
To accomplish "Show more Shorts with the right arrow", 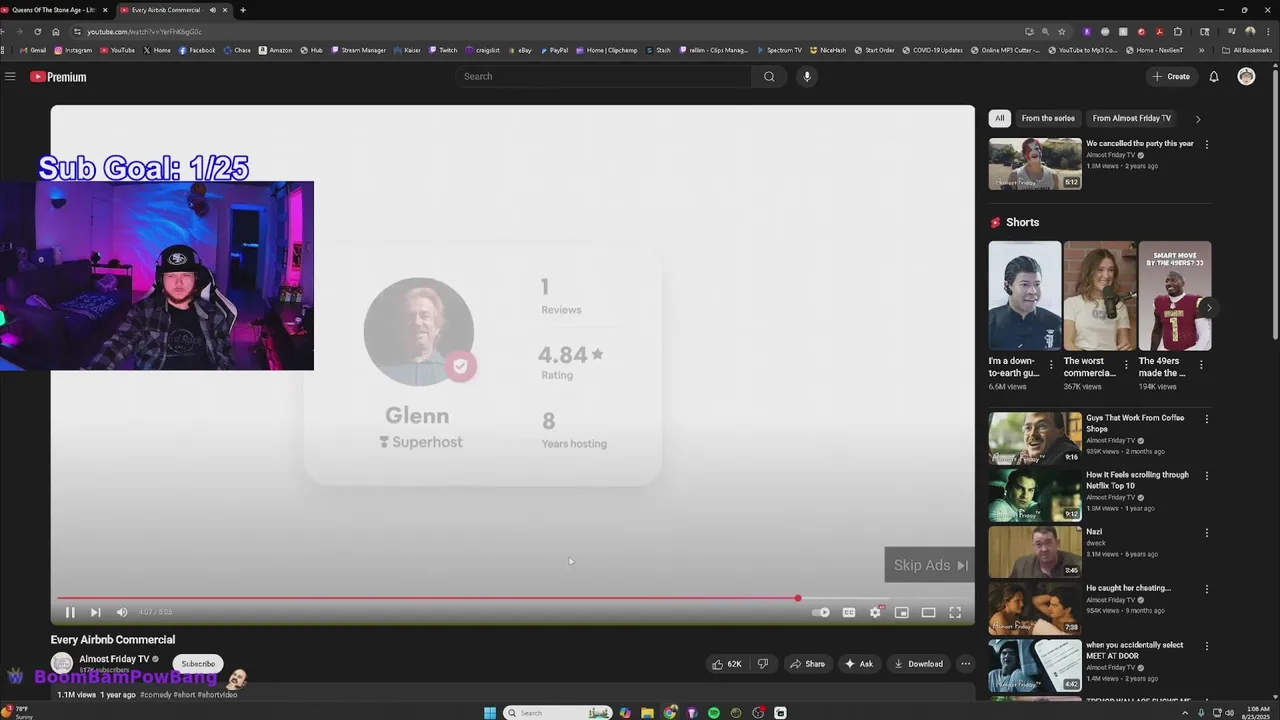I will pyautogui.click(x=1209, y=307).
